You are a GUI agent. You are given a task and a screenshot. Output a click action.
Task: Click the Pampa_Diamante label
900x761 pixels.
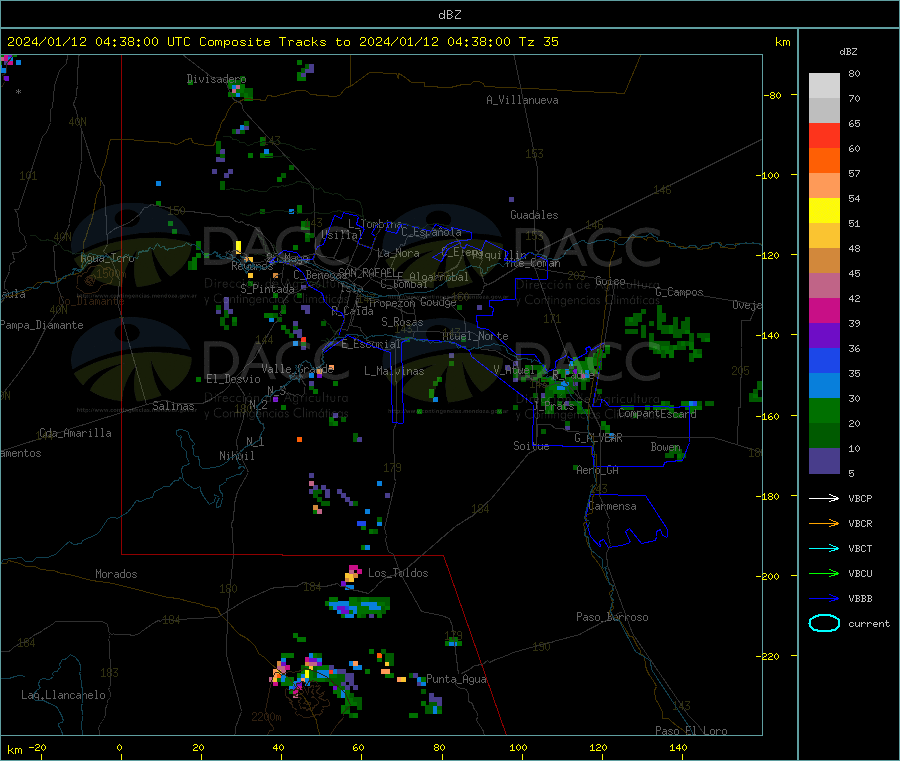click(x=41, y=325)
